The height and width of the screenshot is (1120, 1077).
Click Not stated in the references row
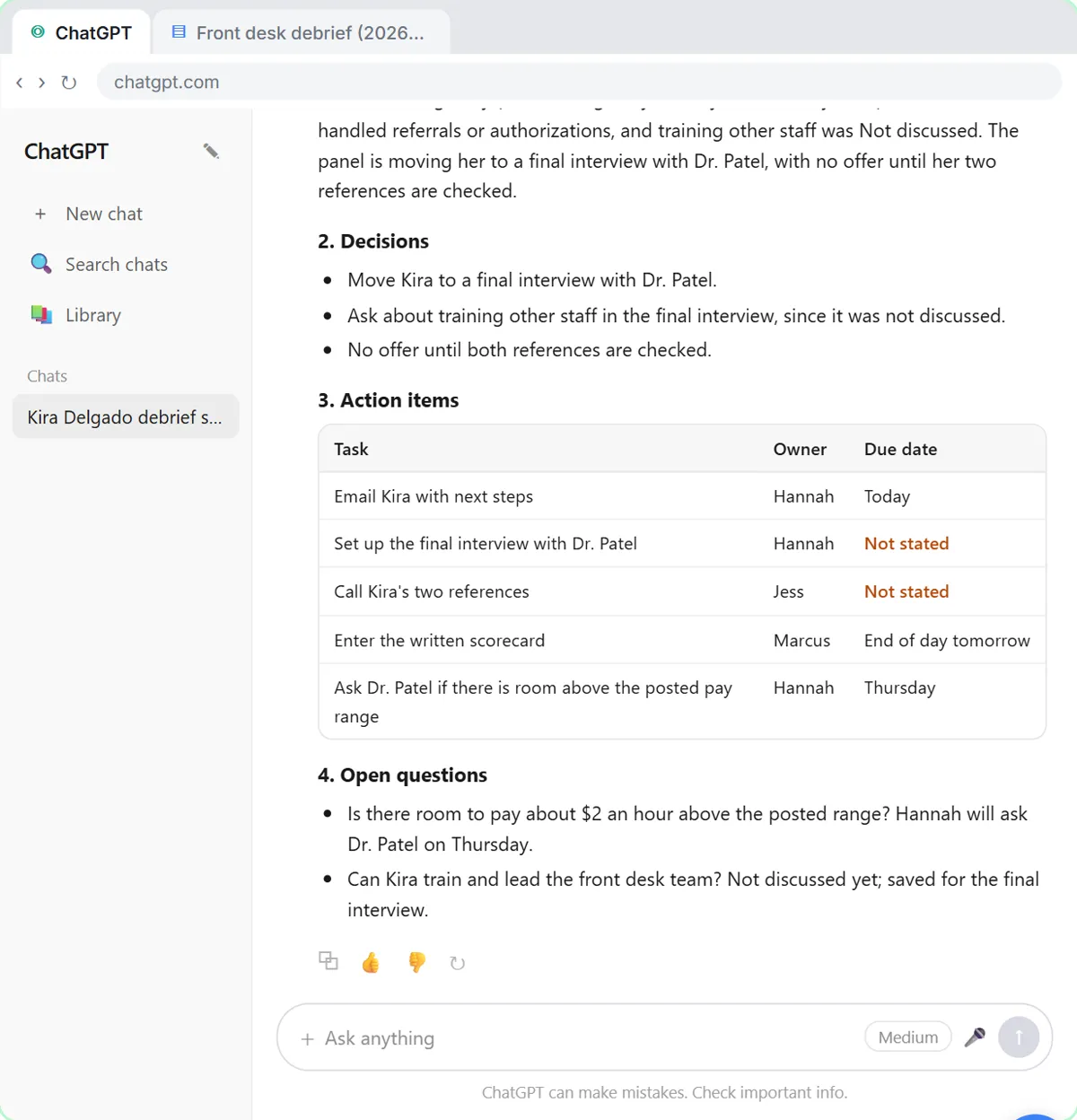[906, 591]
